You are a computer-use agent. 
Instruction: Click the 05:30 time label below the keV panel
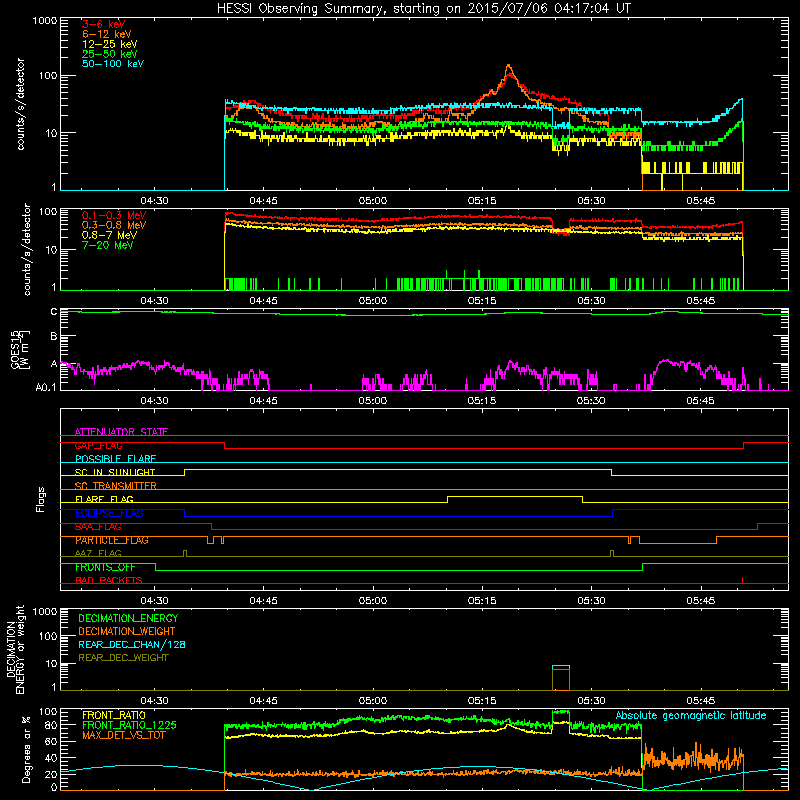click(x=591, y=201)
